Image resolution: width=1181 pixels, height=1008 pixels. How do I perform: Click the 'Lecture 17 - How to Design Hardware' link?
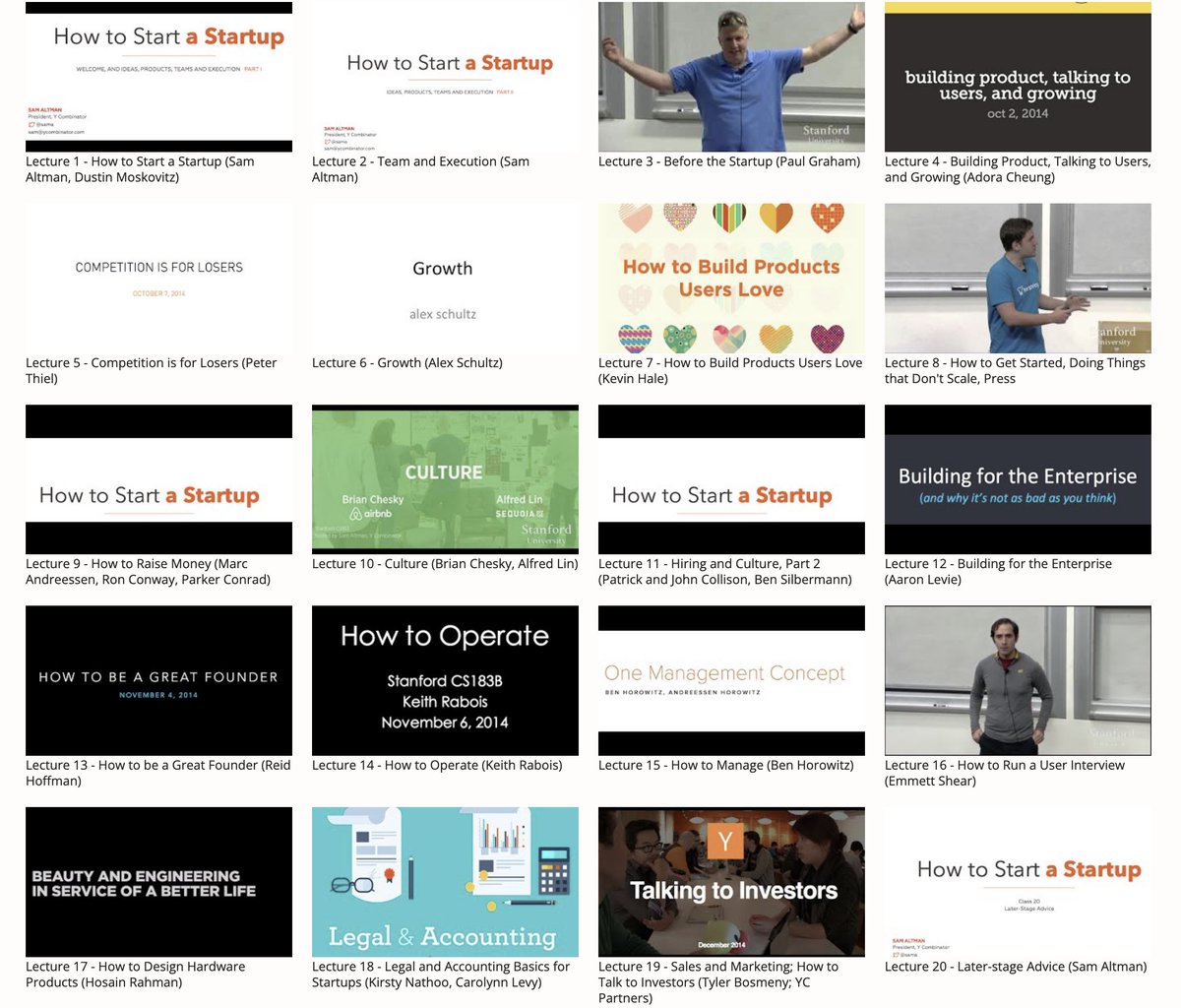[136, 975]
